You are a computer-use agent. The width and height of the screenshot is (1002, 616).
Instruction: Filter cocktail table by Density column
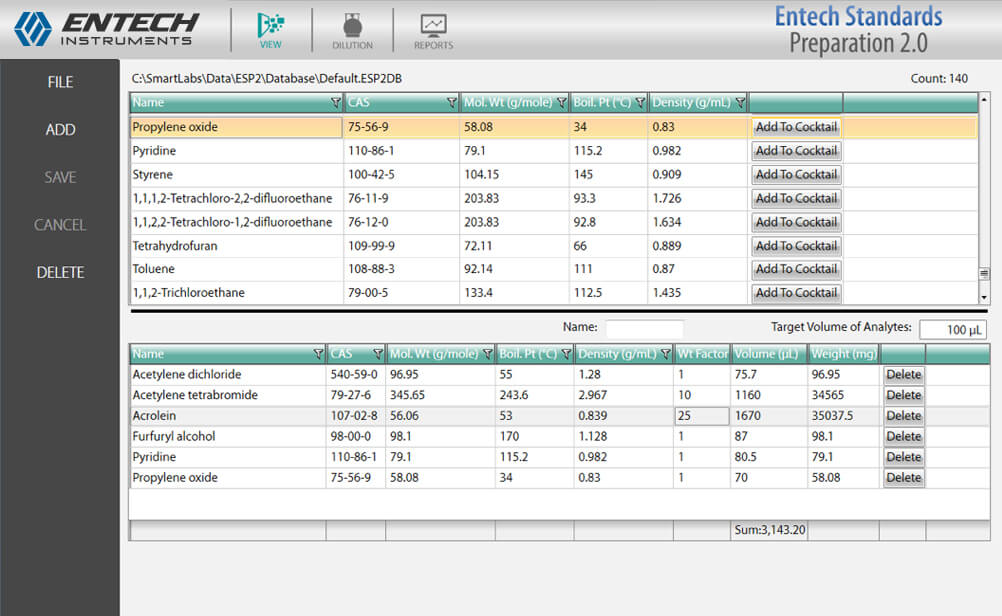tap(666, 353)
